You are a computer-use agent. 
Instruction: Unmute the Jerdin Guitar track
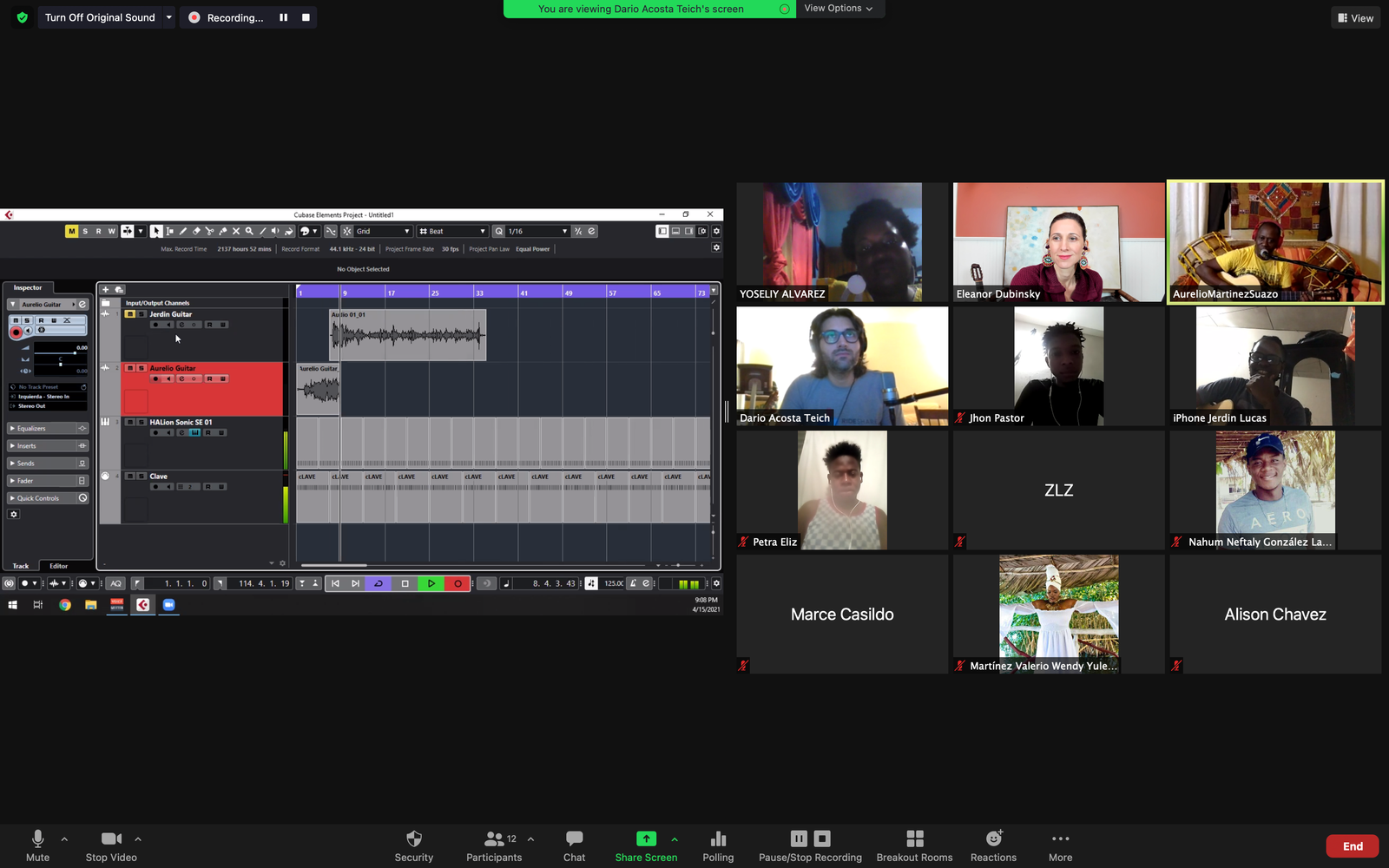tap(130, 314)
